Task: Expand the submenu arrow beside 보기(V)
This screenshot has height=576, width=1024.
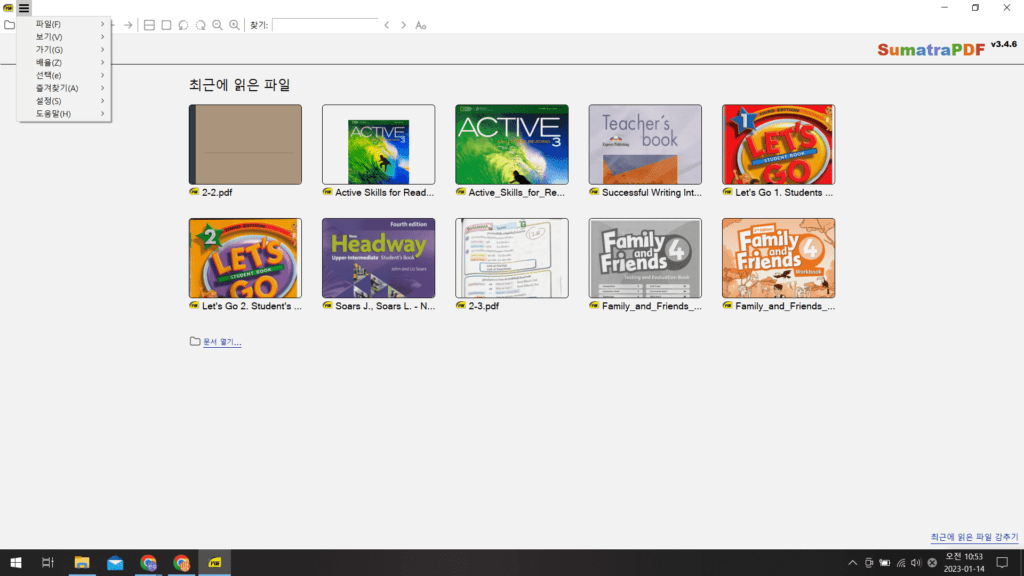Action: pyautogui.click(x=103, y=37)
